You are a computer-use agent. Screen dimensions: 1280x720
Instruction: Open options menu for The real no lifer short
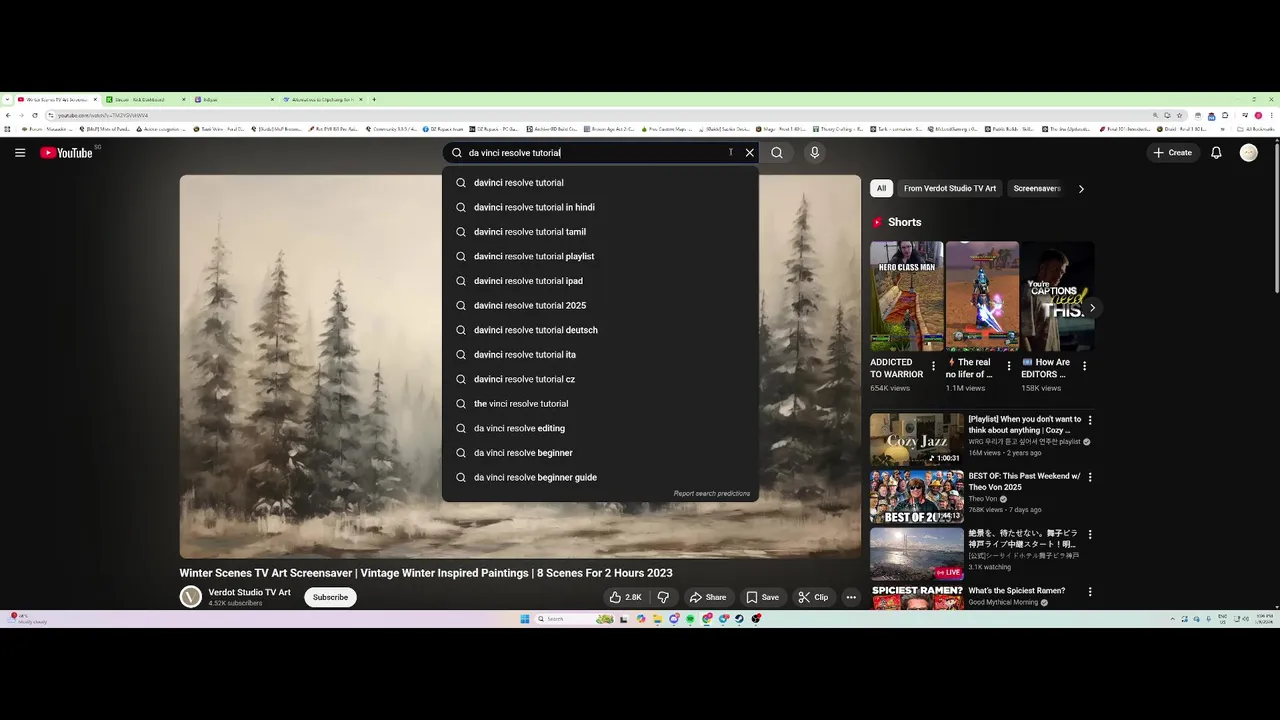click(1009, 366)
